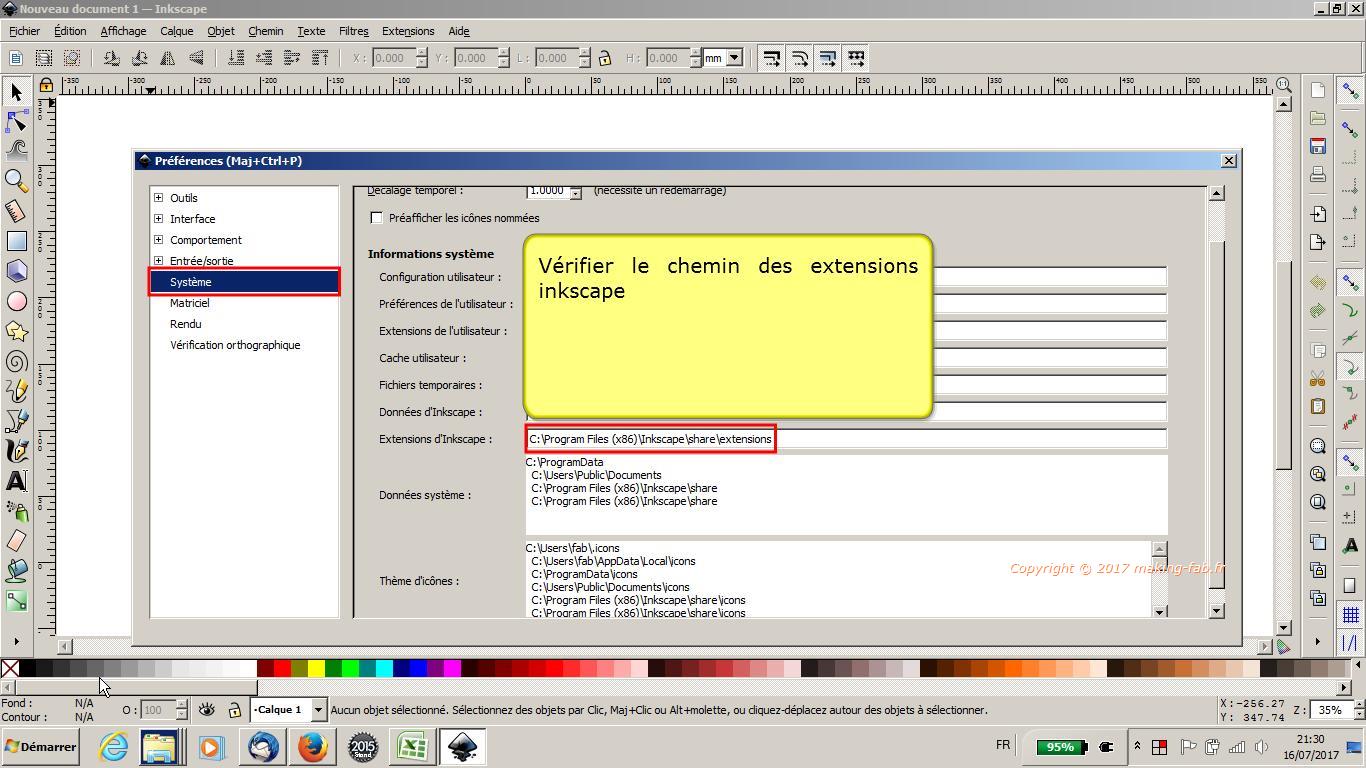
Task: Expand the Outils tree node
Action: [x=158, y=198]
